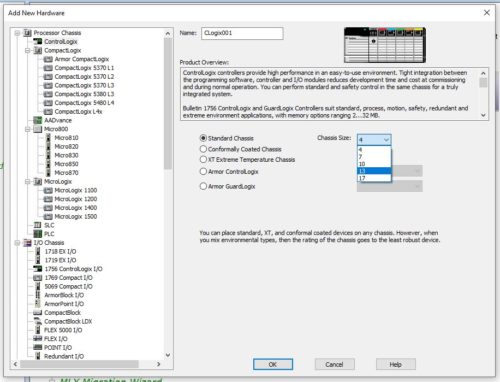This screenshot has height=382, width=500.
Task: Click the Name input field
Action: [x=242, y=33]
